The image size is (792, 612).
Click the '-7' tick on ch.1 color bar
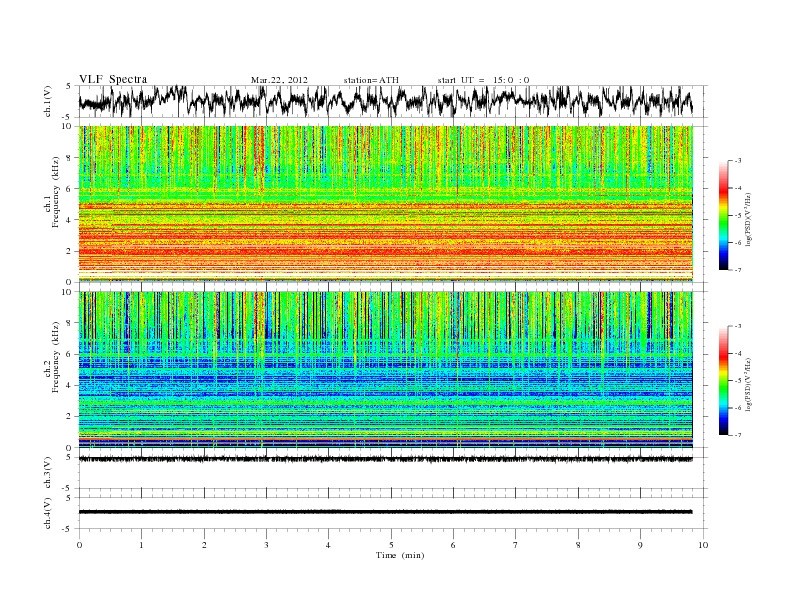pos(737,270)
